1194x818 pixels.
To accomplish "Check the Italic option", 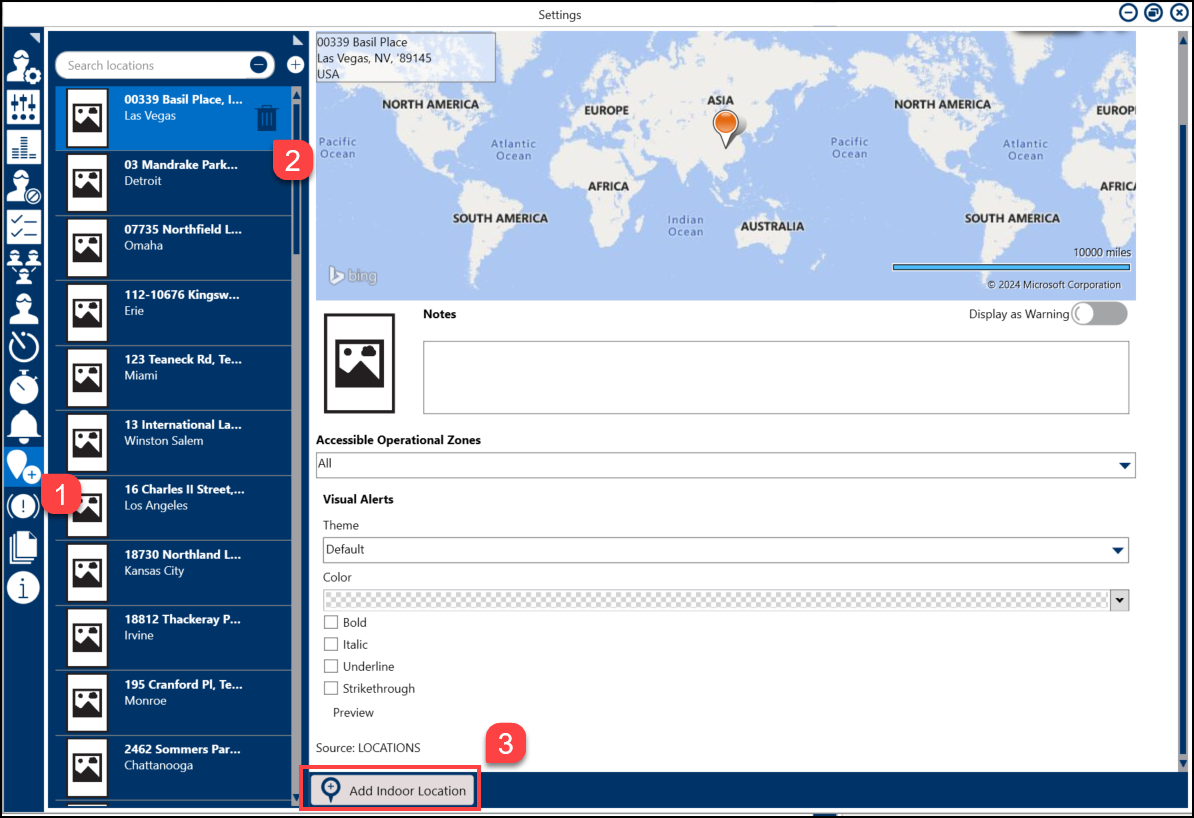I will [331, 644].
